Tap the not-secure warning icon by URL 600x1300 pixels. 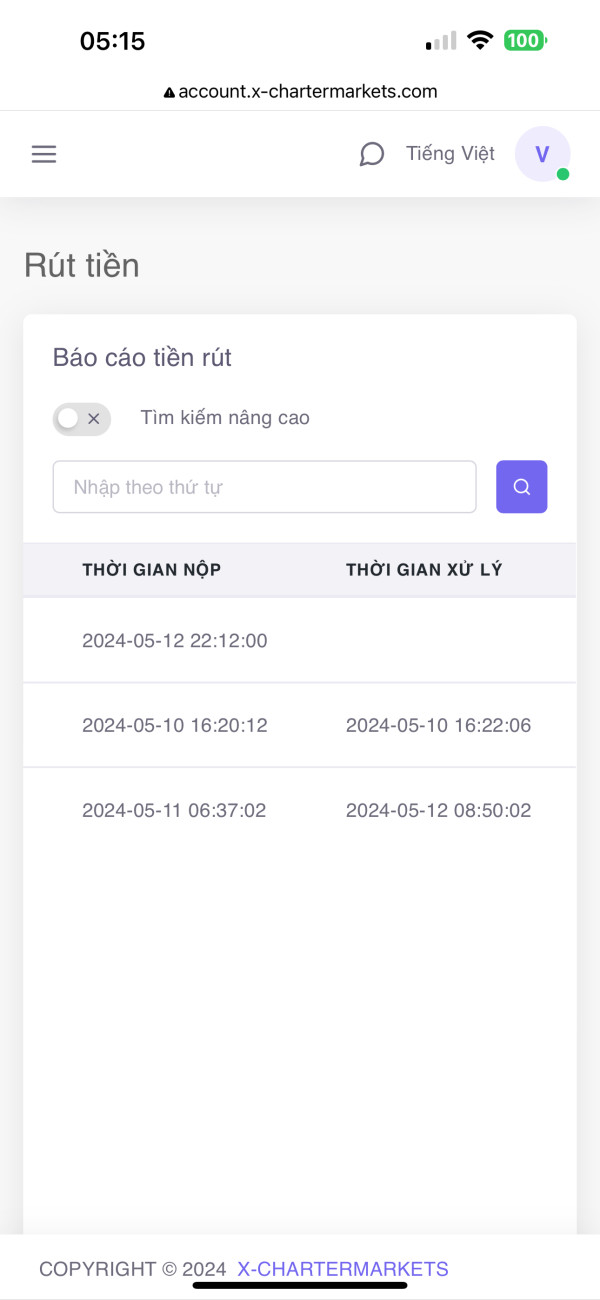coord(169,92)
